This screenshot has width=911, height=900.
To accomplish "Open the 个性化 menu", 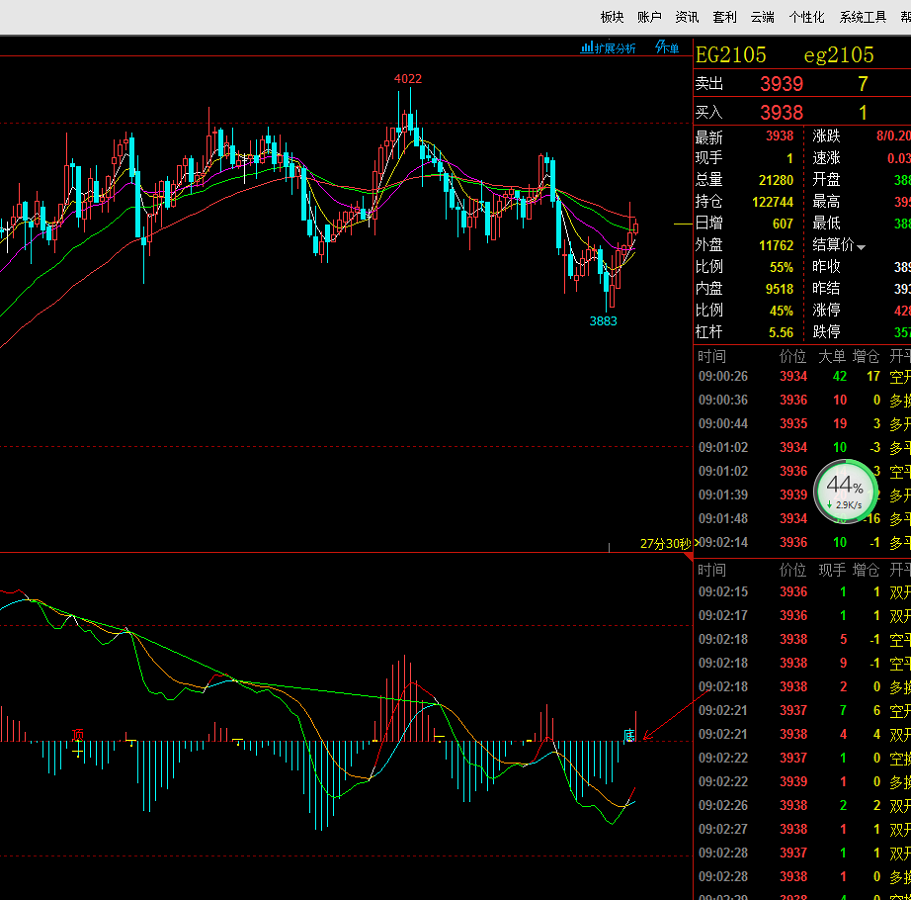I will click(x=807, y=17).
